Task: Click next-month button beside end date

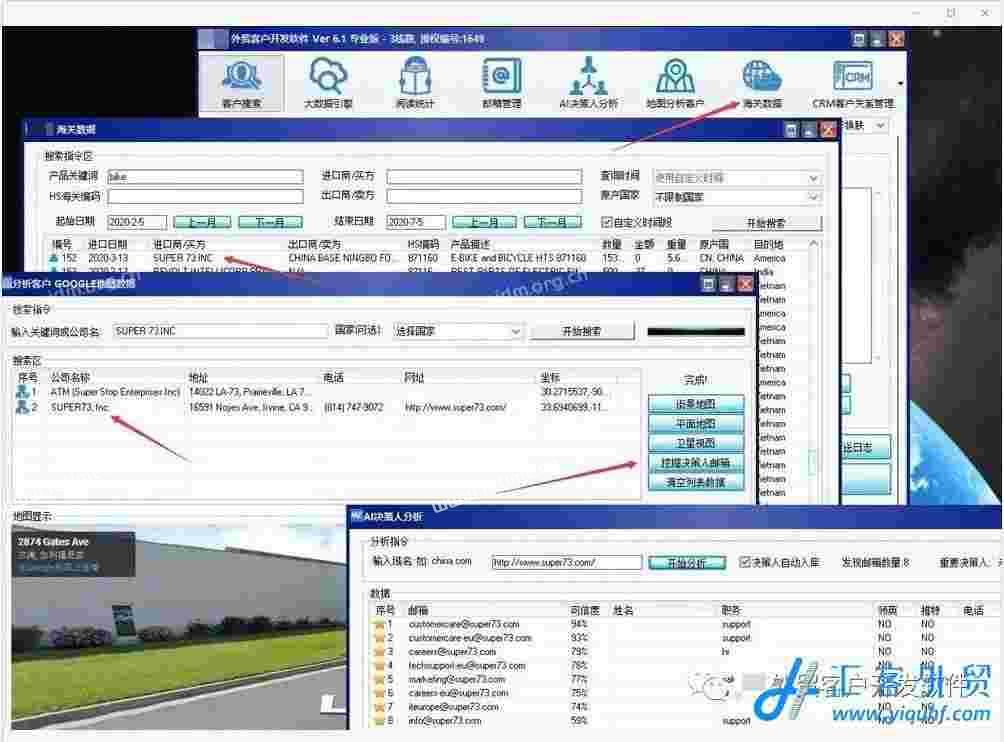Action: (552, 222)
